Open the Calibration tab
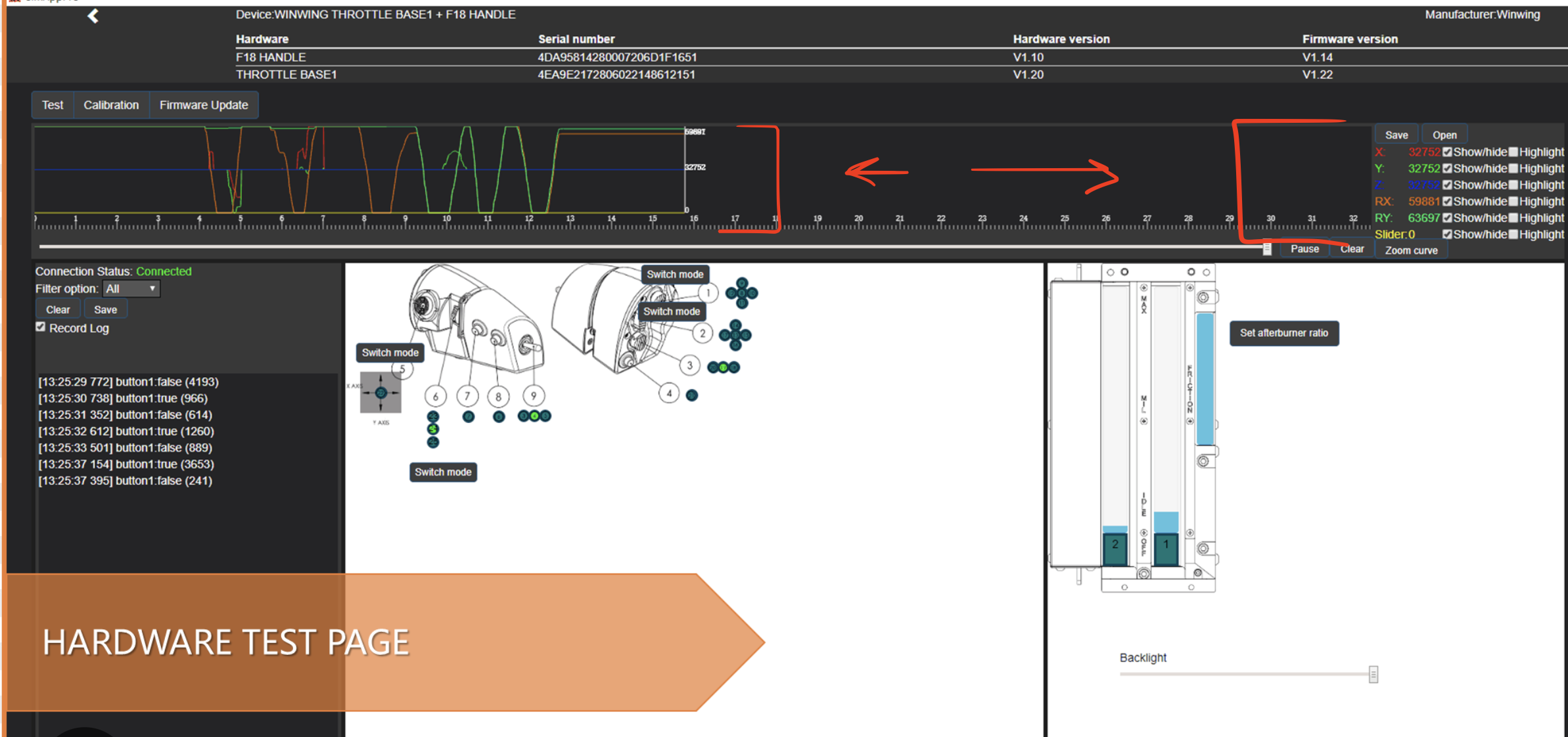This screenshot has height=737, width=1568. (x=111, y=105)
